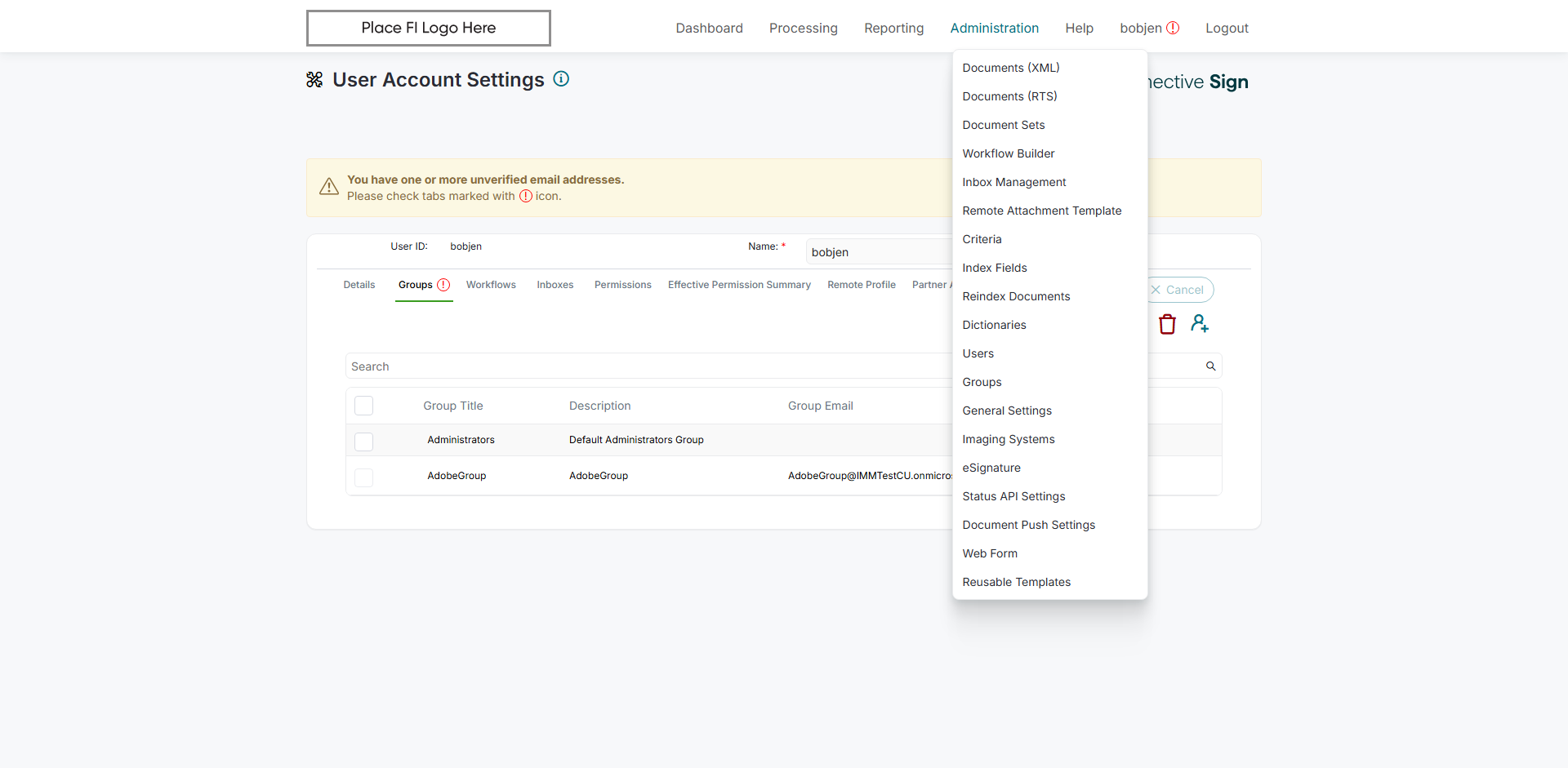
Task: Click the Logout link
Action: (x=1227, y=28)
